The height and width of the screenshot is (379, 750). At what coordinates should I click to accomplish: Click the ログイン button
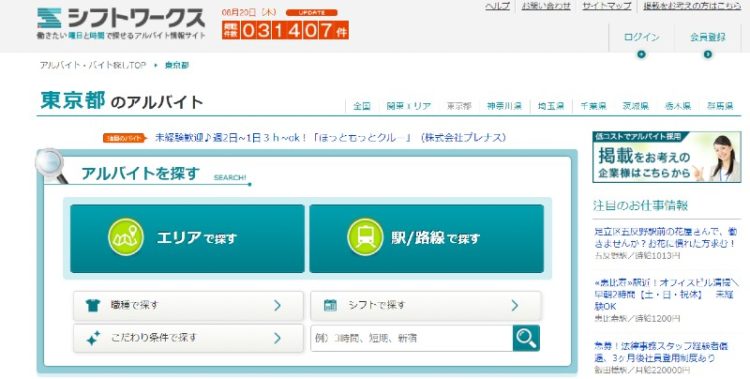[x=641, y=37]
